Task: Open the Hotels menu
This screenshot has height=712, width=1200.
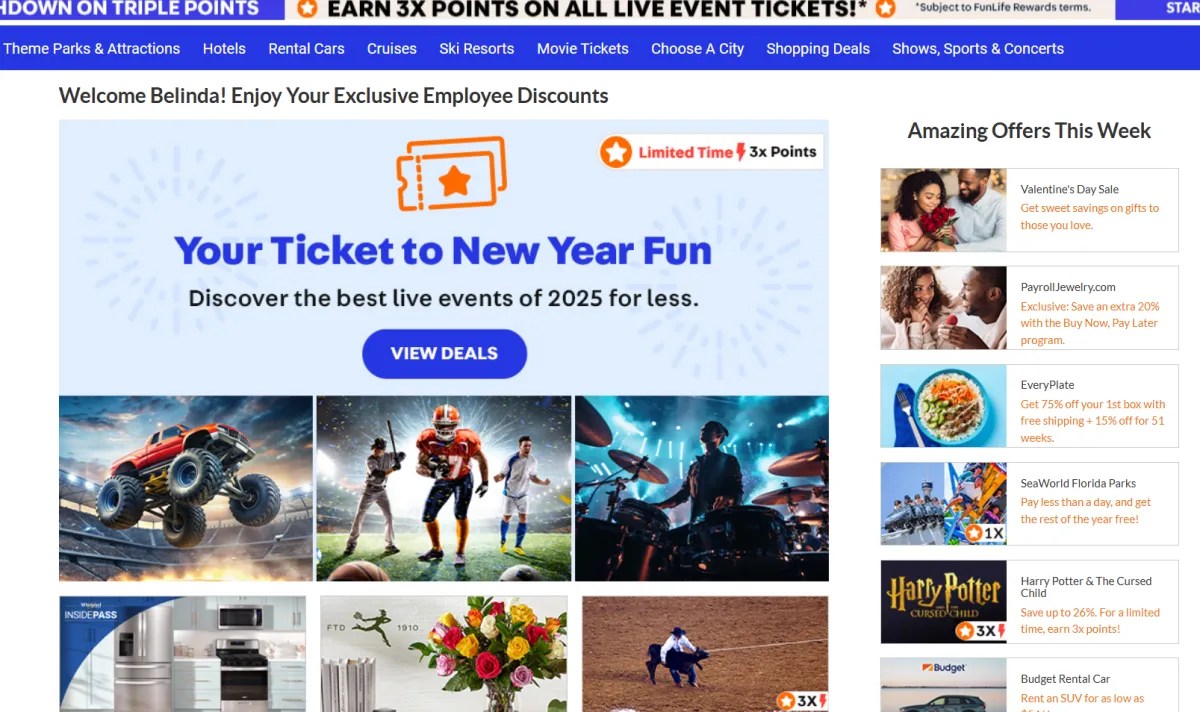Action: pos(224,48)
